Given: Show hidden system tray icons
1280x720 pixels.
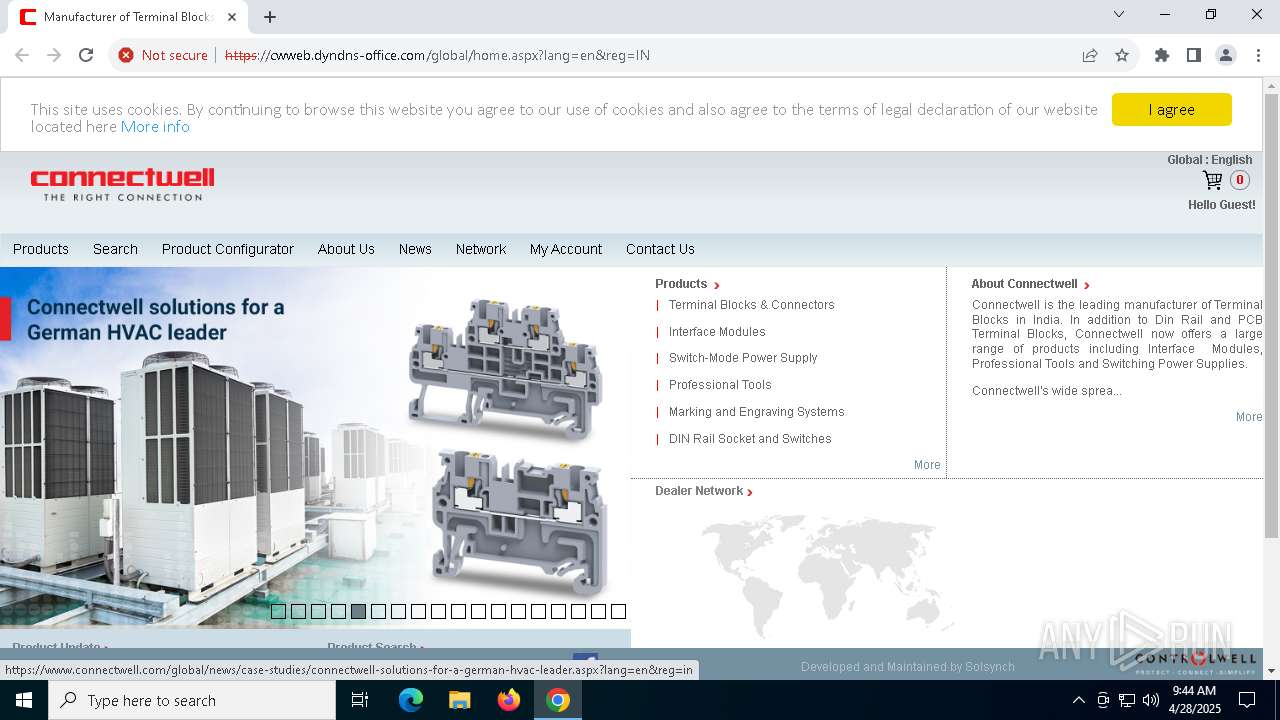Looking at the screenshot, I should click(1078, 700).
